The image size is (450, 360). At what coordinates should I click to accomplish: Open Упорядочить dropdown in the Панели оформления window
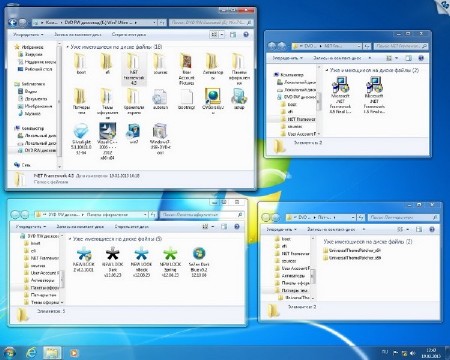31,227
